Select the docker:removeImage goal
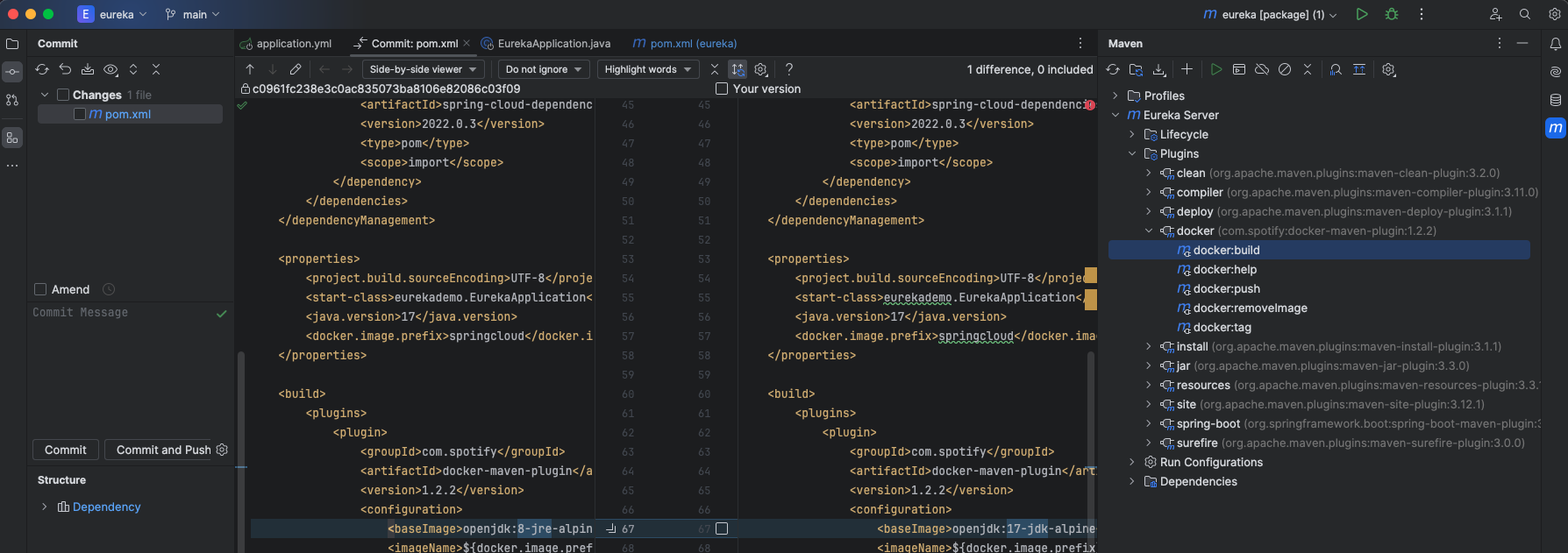 pyautogui.click(x=1251, y=308)
